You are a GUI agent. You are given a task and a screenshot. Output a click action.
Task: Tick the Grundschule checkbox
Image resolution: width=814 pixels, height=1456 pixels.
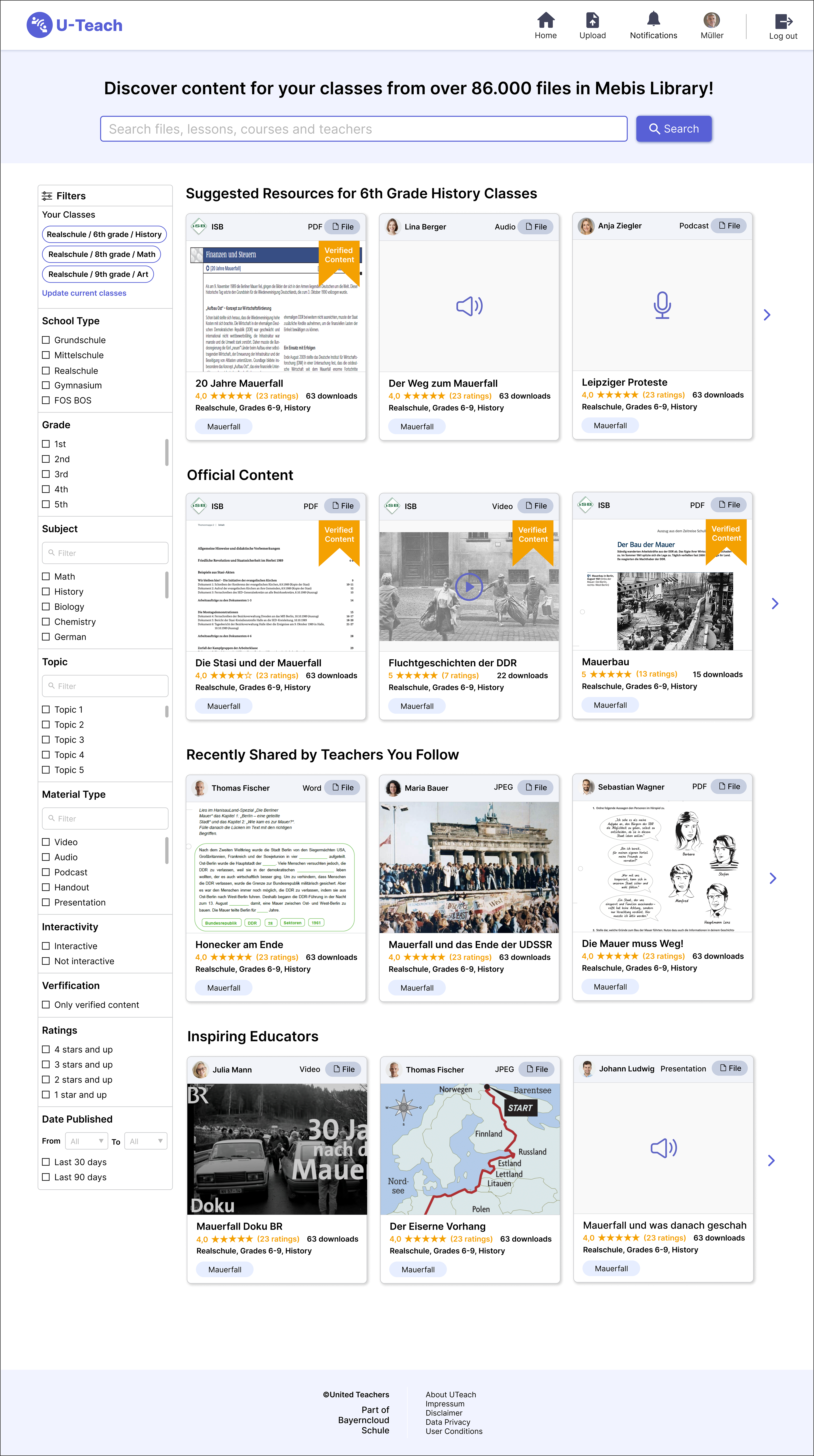[46, 340]
